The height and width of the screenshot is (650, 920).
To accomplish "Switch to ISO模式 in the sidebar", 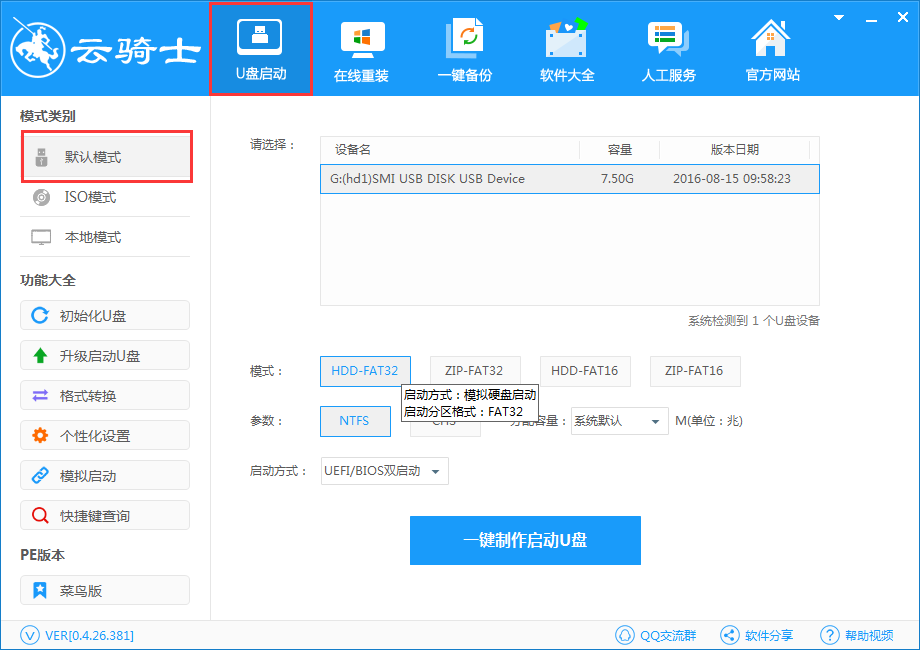I will pyautogui.click(x=104, y=197).
